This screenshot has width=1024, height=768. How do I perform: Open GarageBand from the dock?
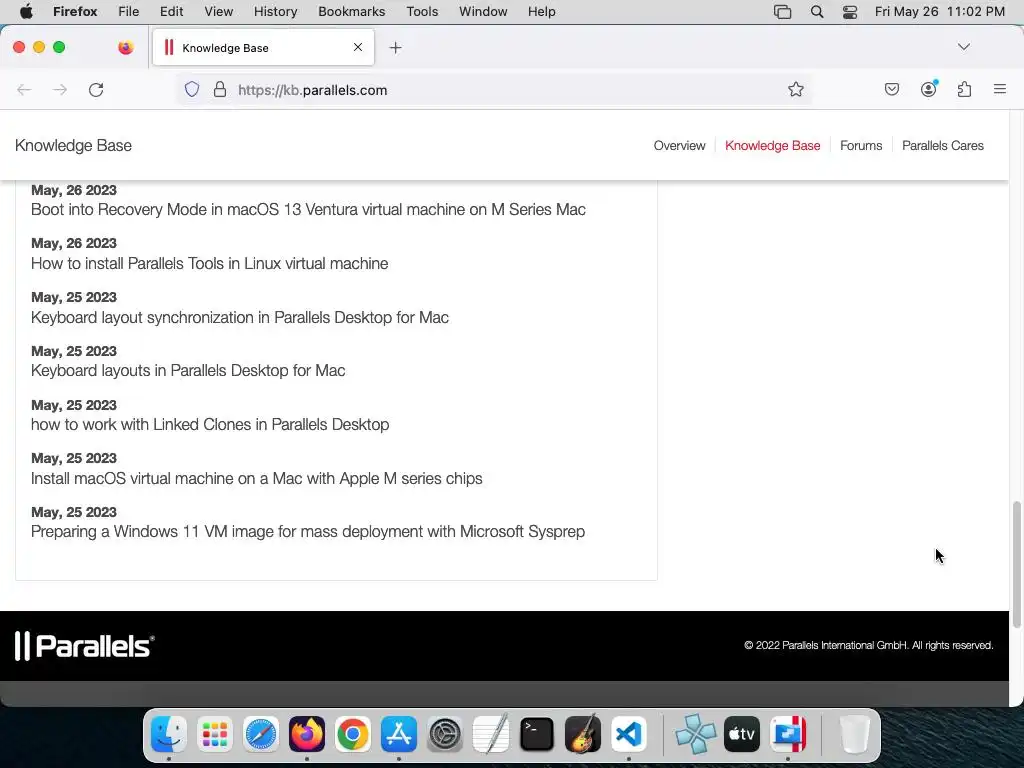pos(583,734)
